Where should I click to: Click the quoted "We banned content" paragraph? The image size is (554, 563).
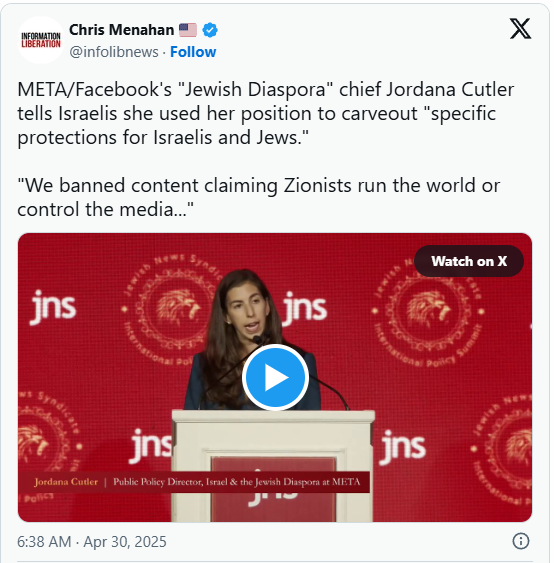259,197
